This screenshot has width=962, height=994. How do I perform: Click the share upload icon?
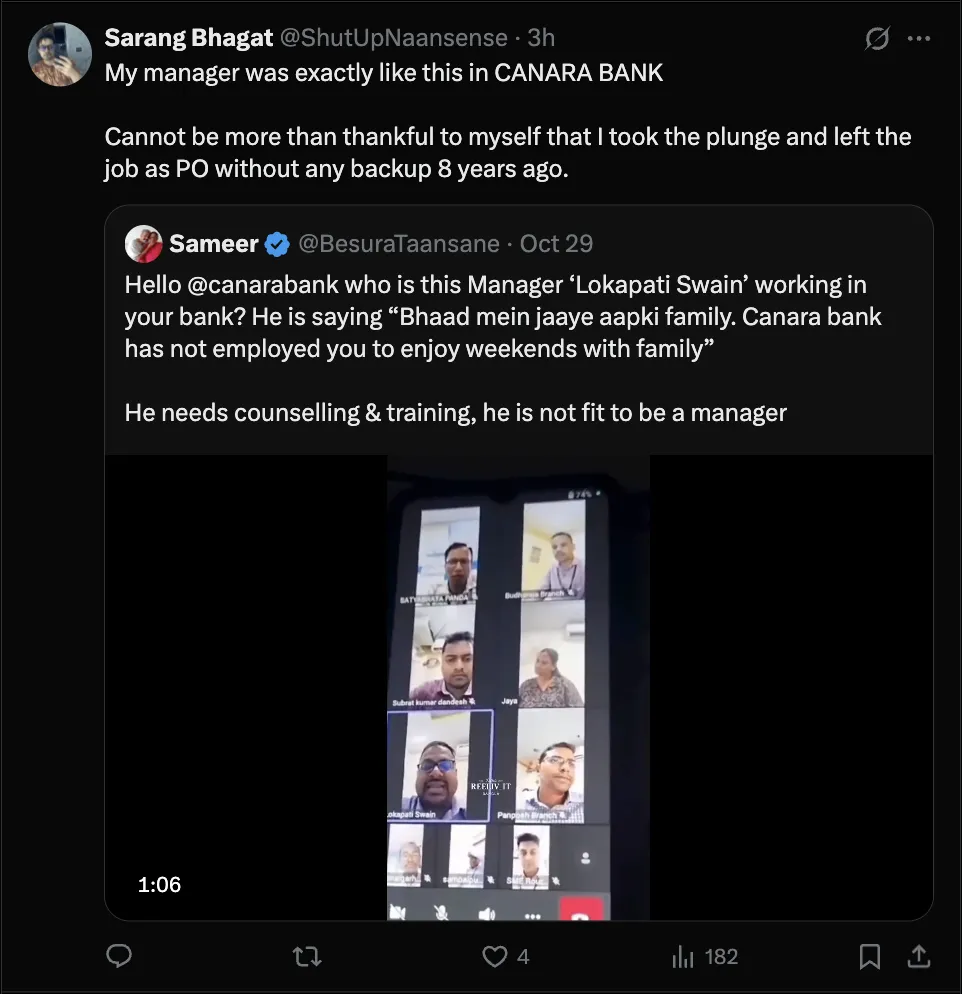[x=918, y=957]
